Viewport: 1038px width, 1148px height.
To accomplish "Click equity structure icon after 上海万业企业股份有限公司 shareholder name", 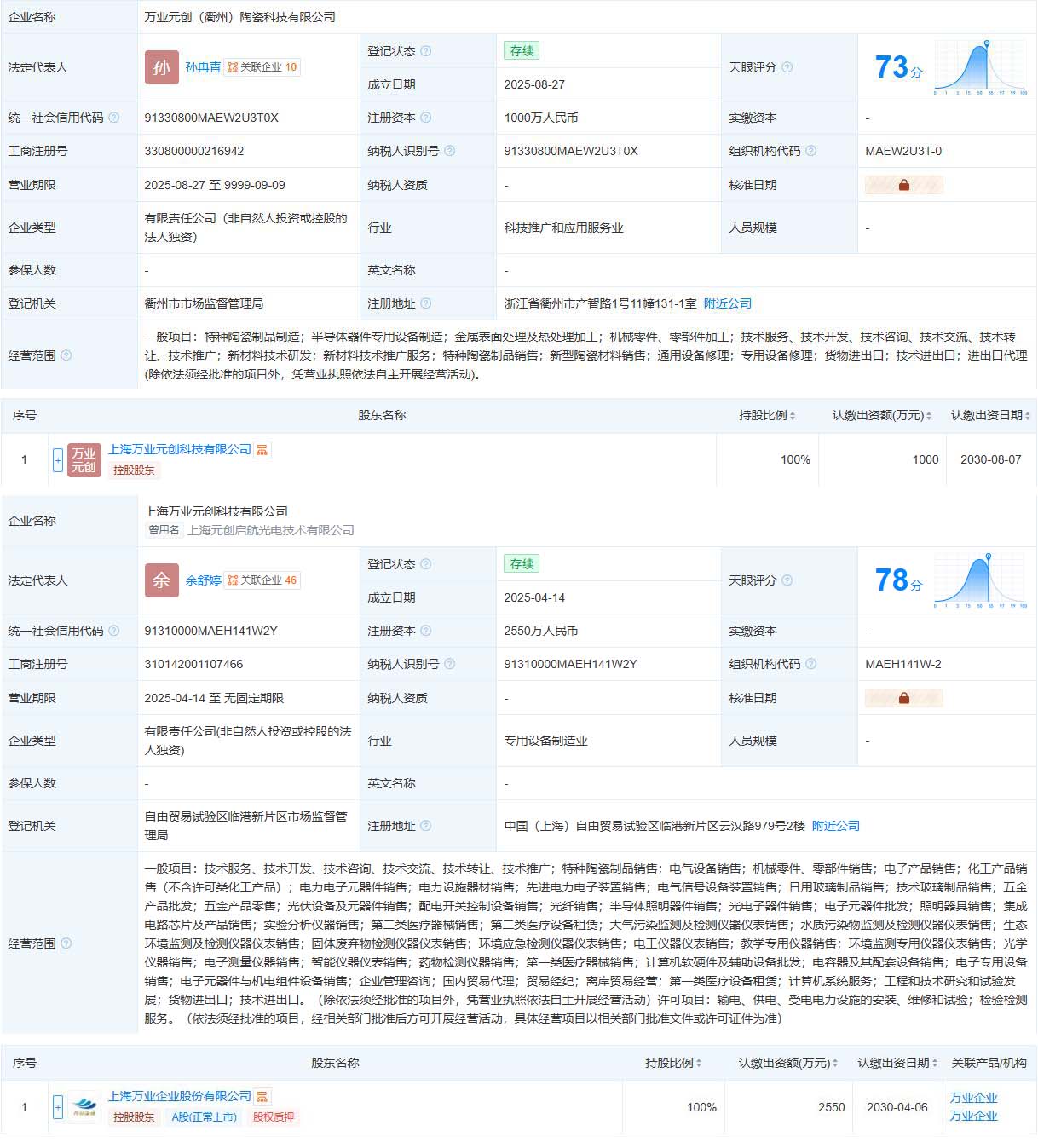I will (x=262, y=1097).
